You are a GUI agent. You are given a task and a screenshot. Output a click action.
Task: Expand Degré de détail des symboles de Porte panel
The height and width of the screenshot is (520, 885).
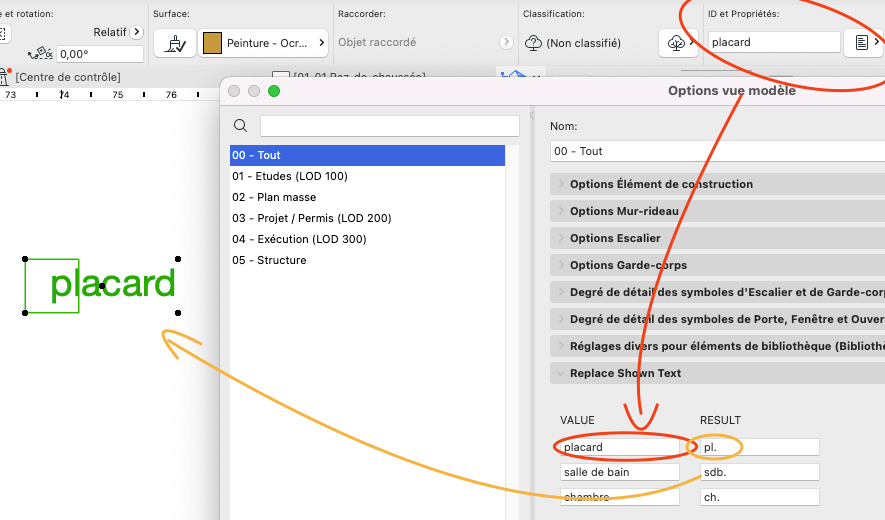[x=717, y=320]
